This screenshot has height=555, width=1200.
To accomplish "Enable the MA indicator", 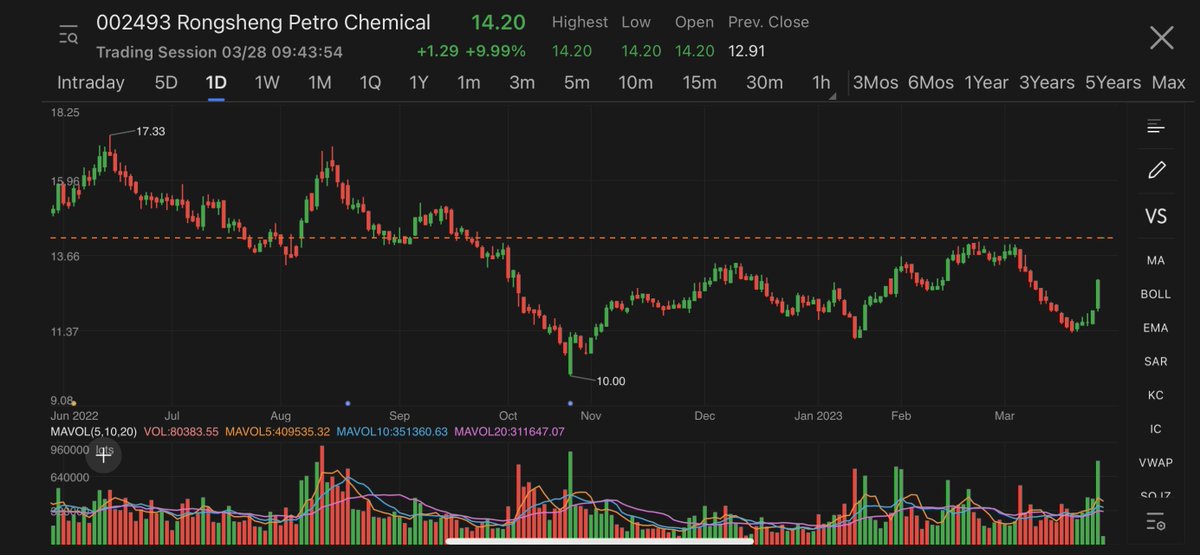I will [x=1156, y=260].
